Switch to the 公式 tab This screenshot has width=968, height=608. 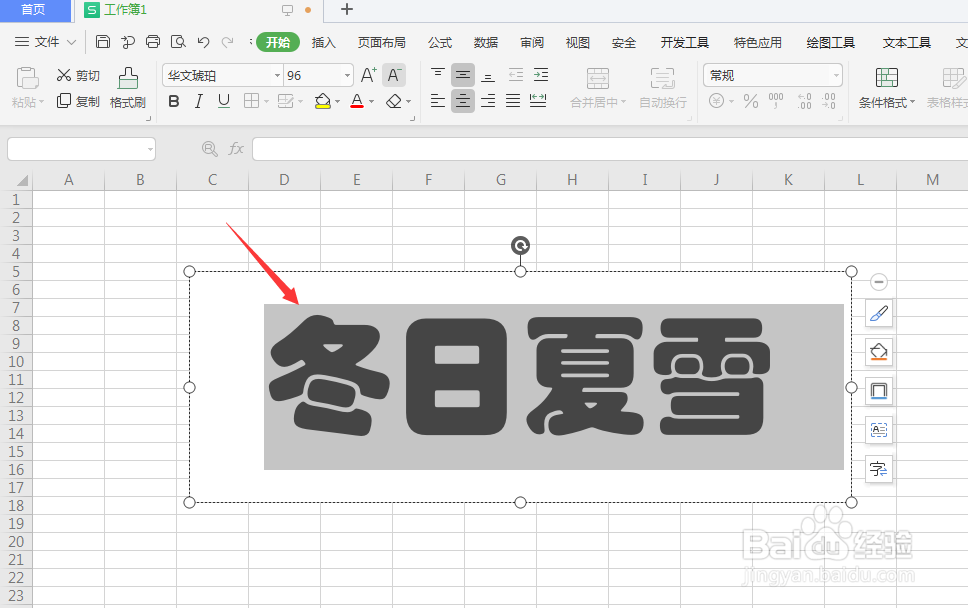[x=440, y=43]
